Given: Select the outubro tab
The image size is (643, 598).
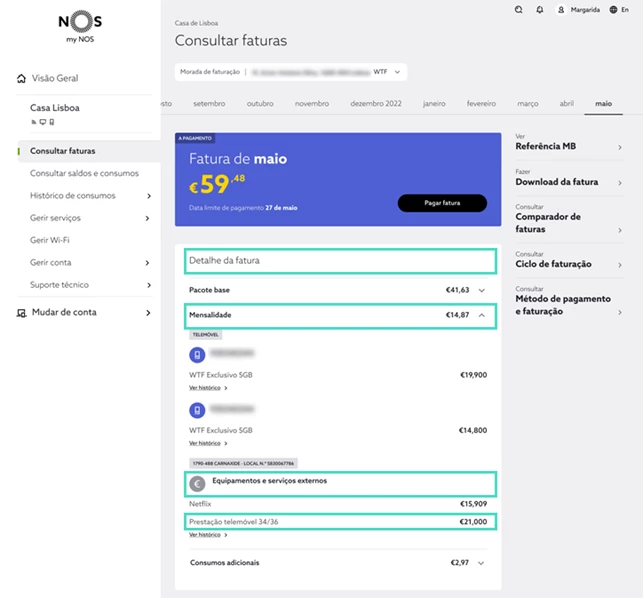Looking at the screenshot, I should coord(260,104).
